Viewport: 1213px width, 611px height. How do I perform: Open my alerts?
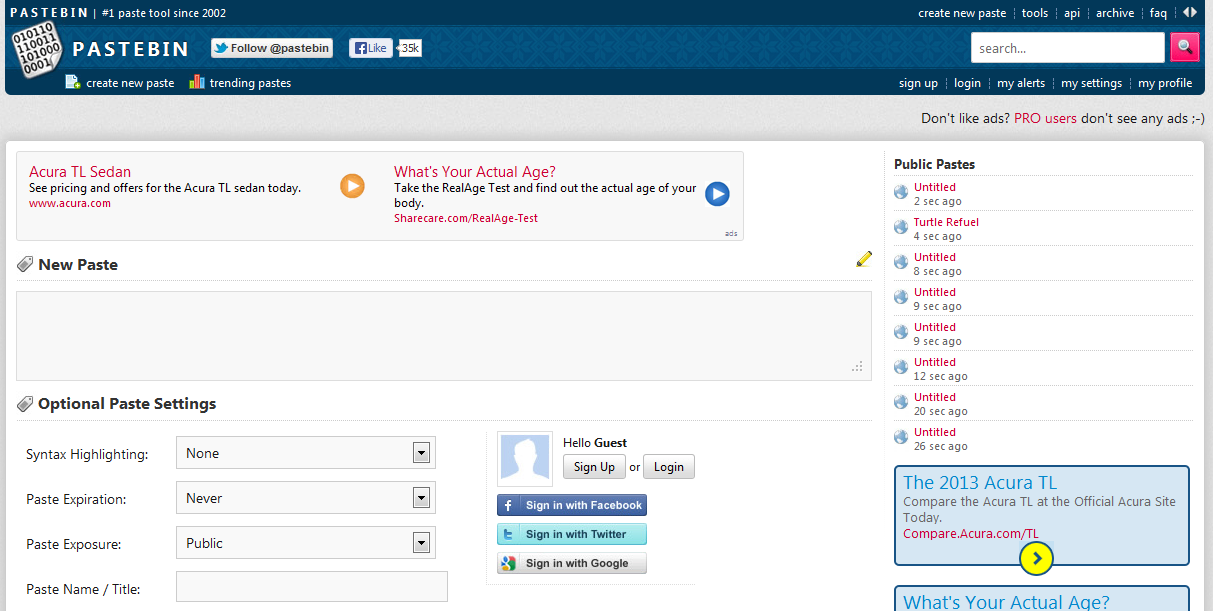[1021, 83]
